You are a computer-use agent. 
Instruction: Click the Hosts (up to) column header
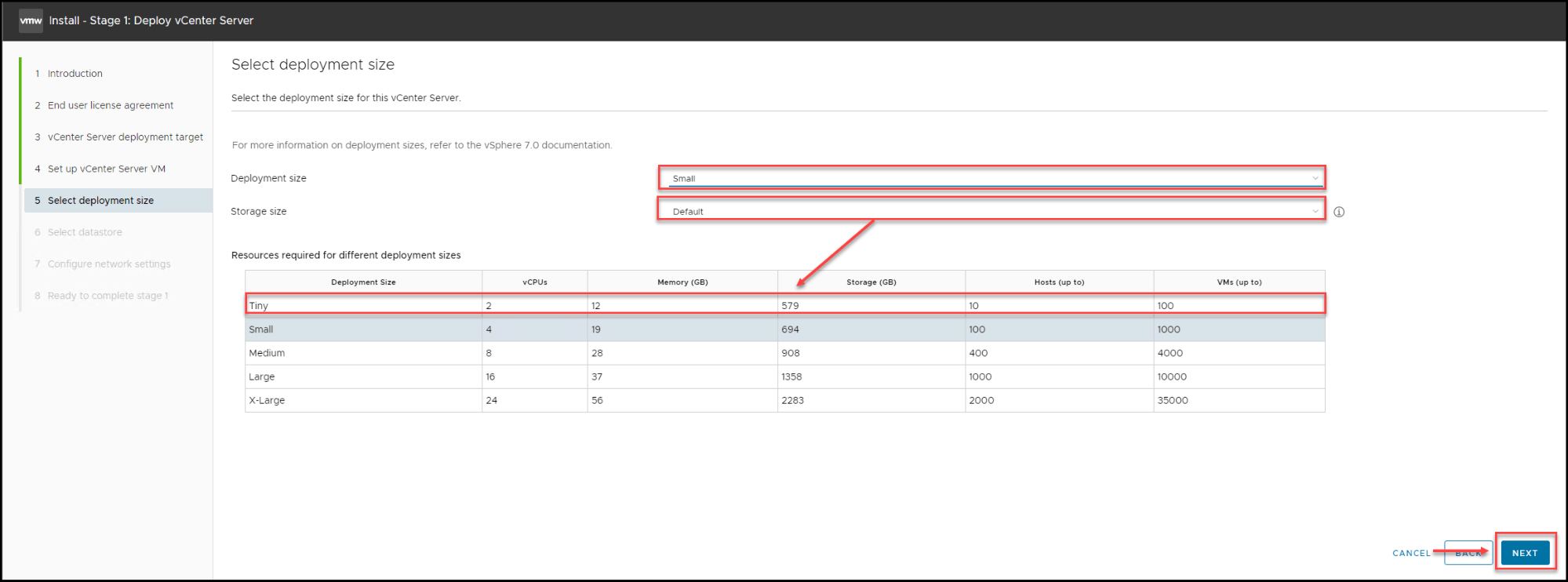(x=1059, y=282)
